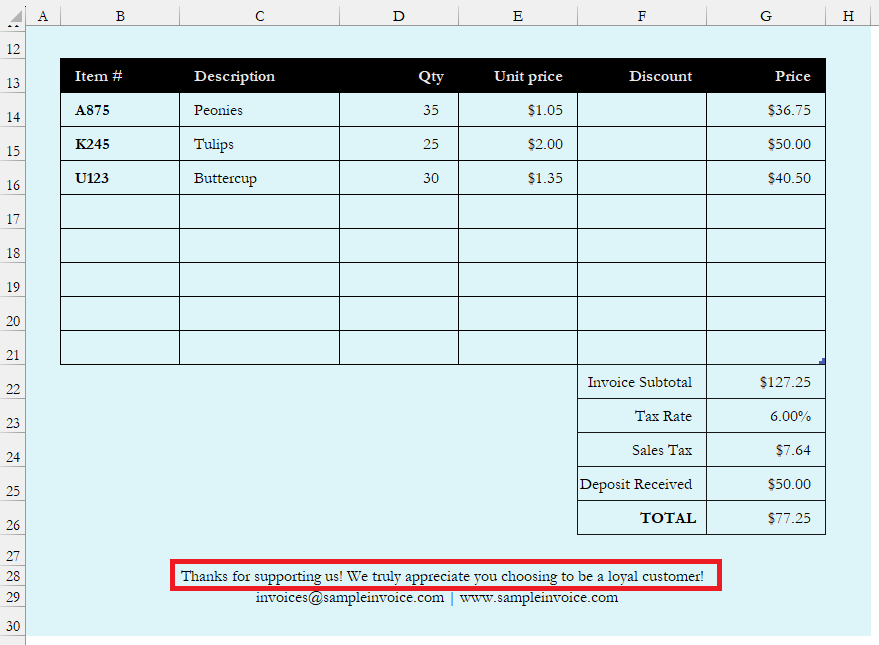
Task: Select the Peonies description cell
Action: [x=260, y=110]
